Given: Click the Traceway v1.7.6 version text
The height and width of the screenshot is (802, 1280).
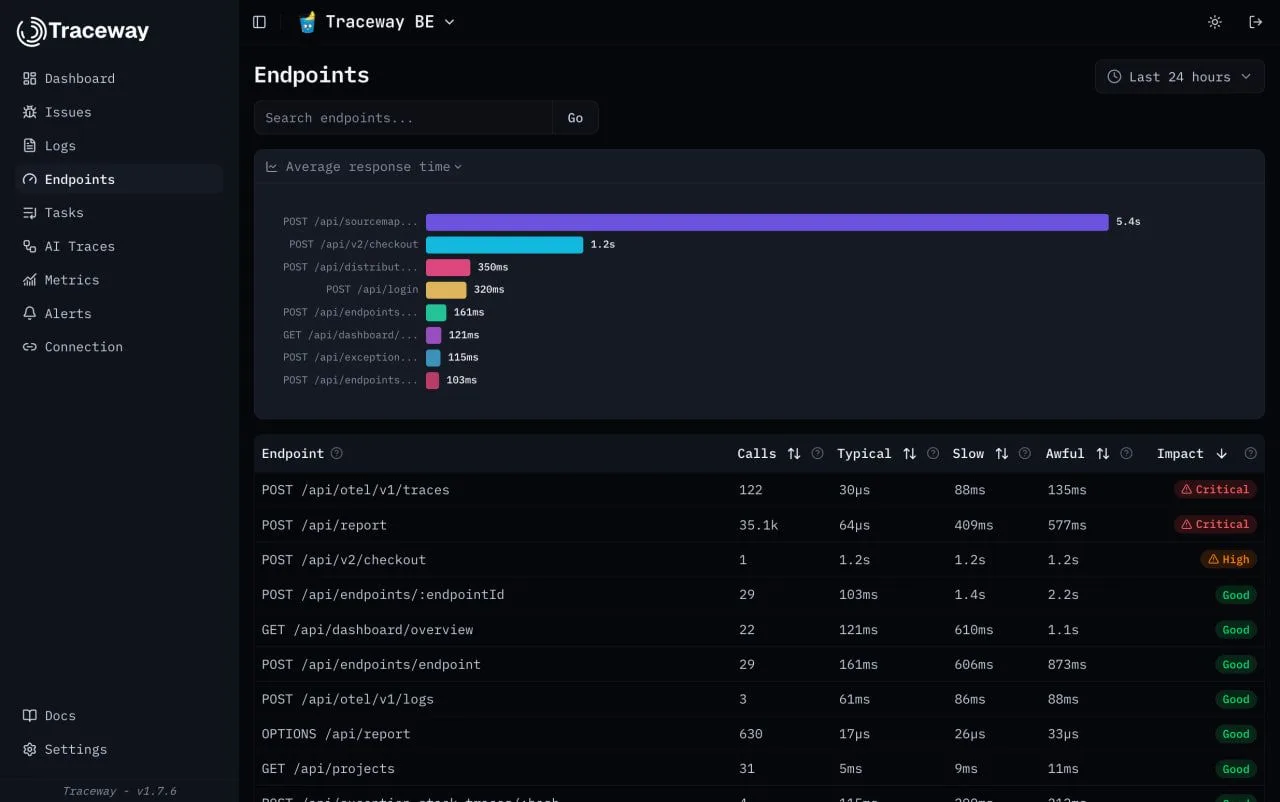Looking at the screenshot, I should (x=119, y=791).
